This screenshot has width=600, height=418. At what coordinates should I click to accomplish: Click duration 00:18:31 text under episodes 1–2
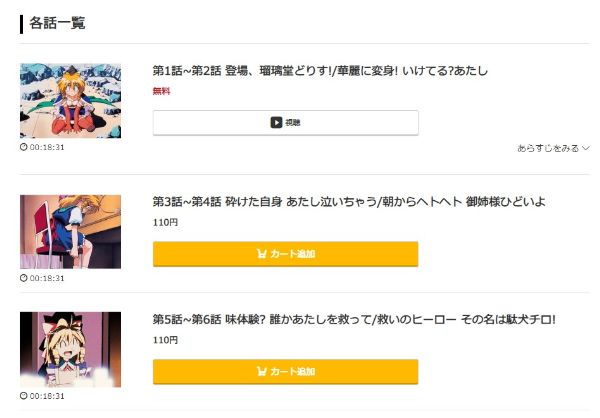(x=47, y=147)
